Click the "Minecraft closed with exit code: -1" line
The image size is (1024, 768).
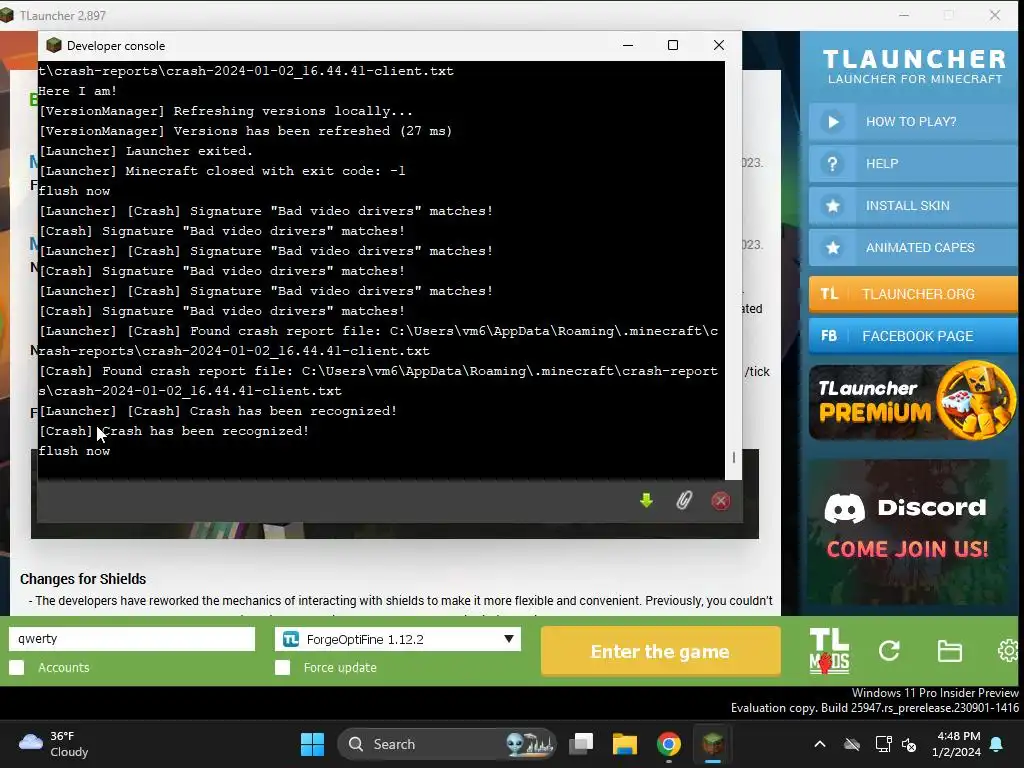click(x=222, y=171)
